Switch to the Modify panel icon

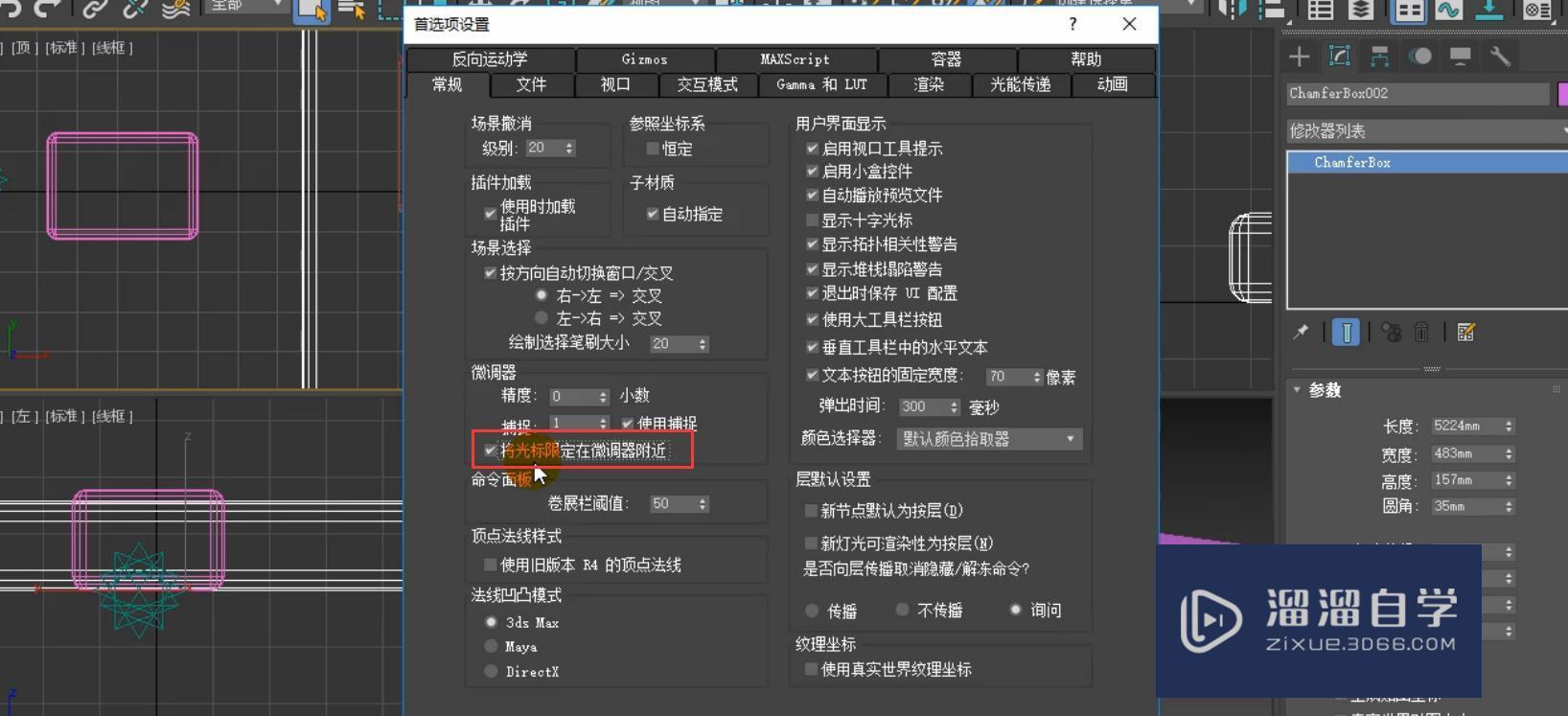pos(1339,57)
